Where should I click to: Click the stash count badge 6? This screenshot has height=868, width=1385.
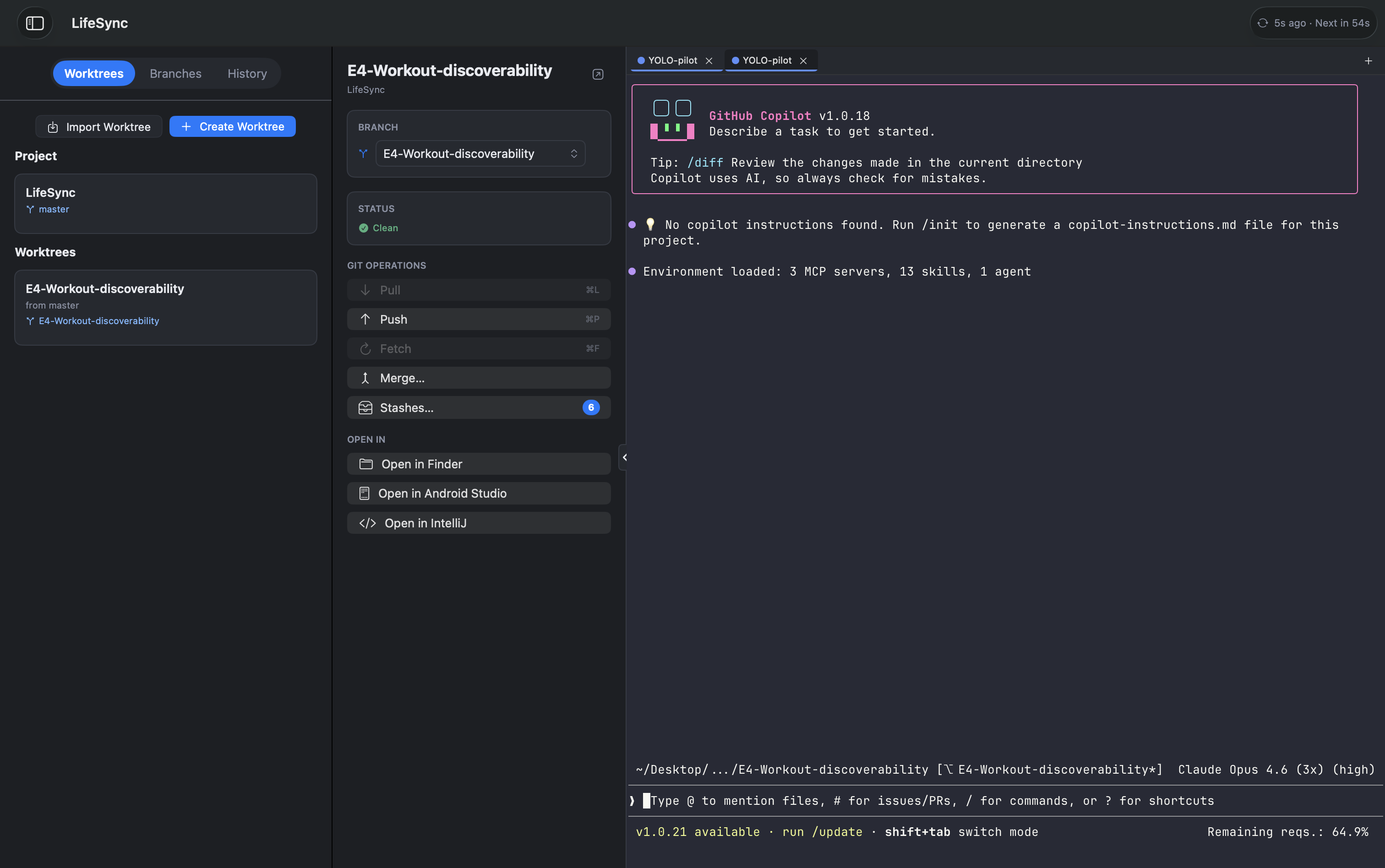point(591,407)
